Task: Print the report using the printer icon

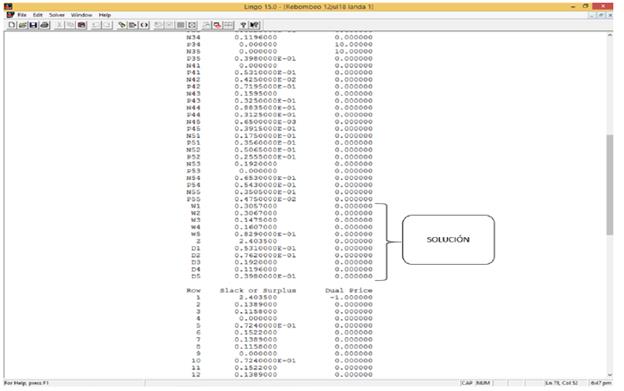Action: pyautogui.click(x=44, y=25)
